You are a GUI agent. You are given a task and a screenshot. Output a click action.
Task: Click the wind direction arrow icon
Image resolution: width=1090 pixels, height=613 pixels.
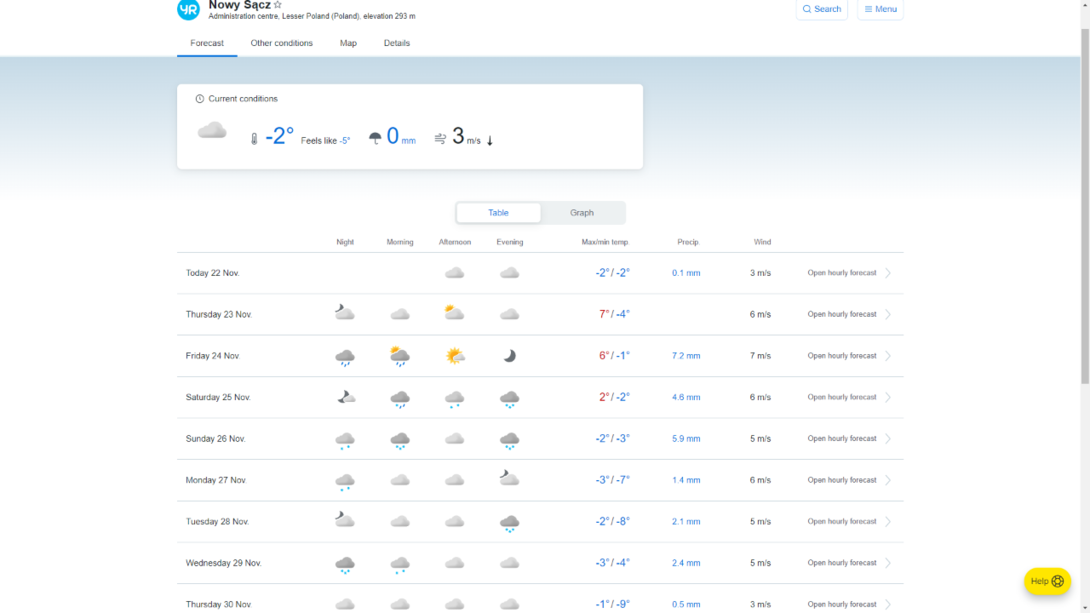click(x=490, y=140)
